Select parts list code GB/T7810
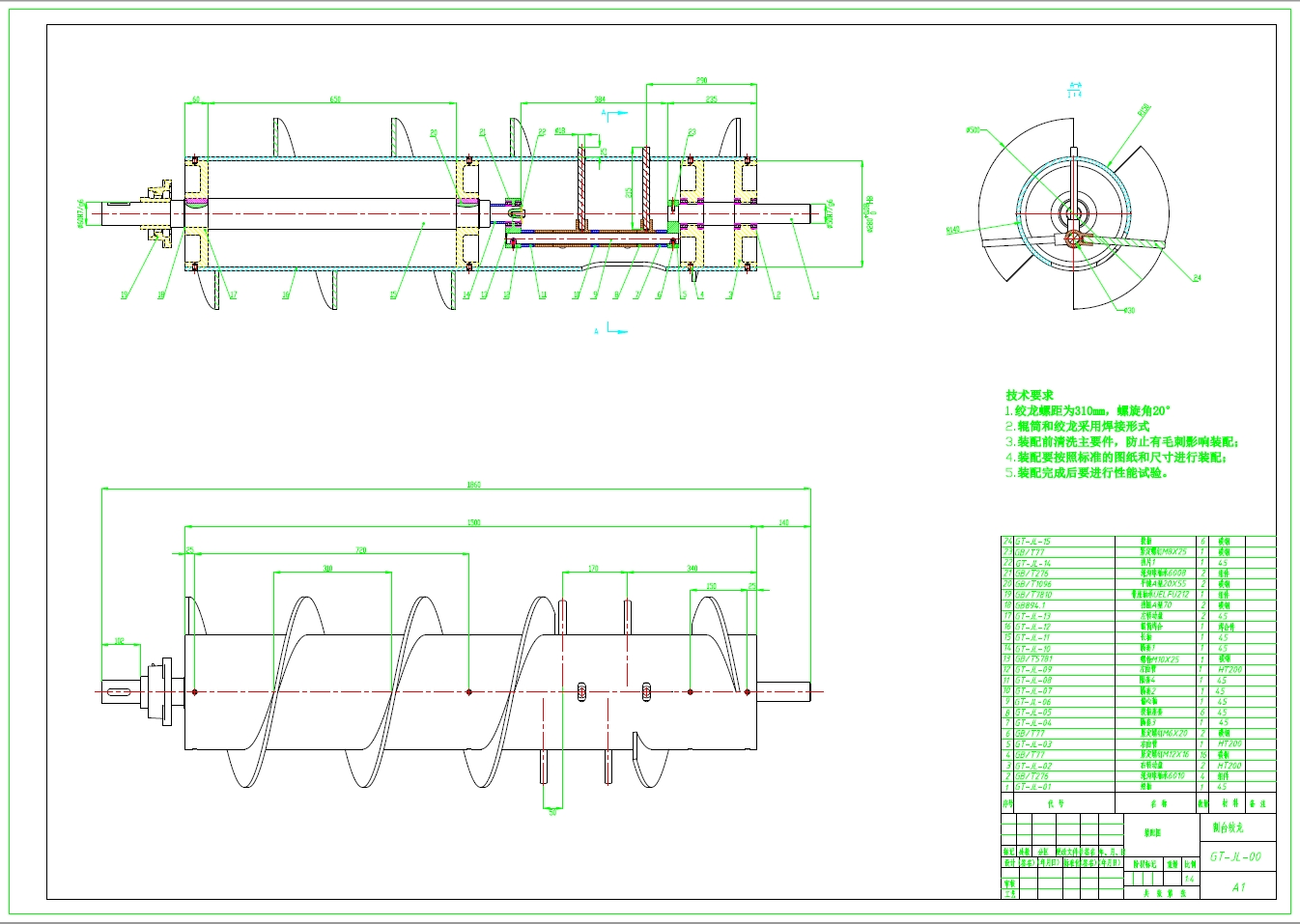 coord(1033,595)
